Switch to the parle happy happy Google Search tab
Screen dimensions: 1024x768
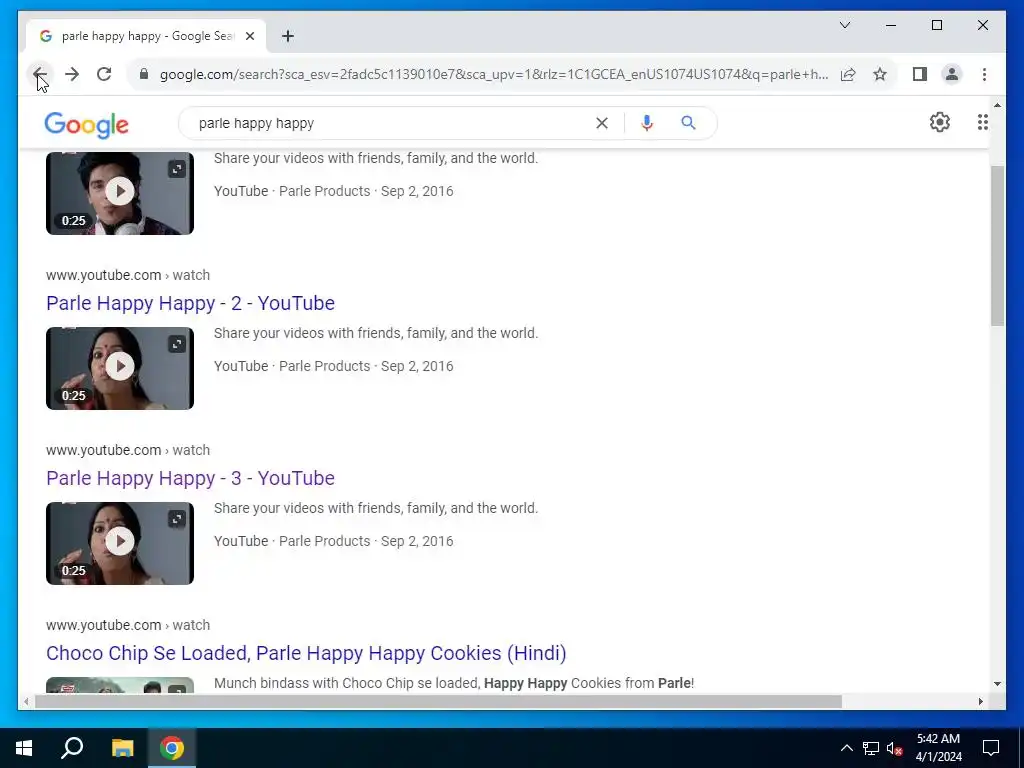[146, 36]
